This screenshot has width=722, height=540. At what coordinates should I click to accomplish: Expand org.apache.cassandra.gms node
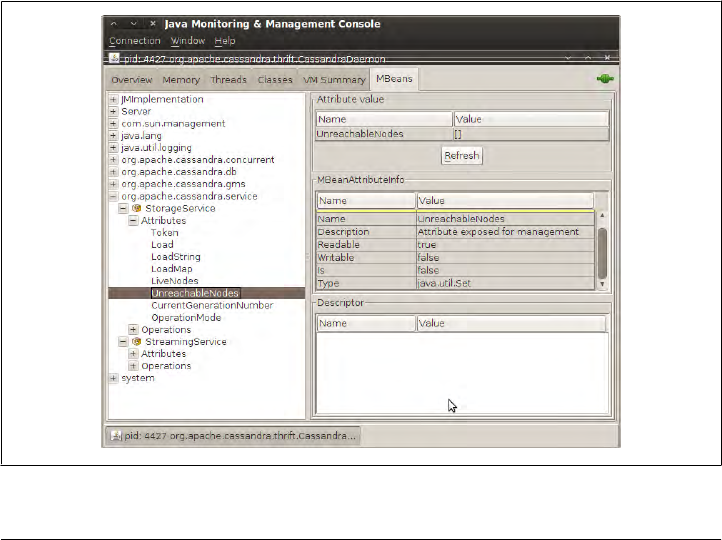pyautogui.click(x=113, y=184)
